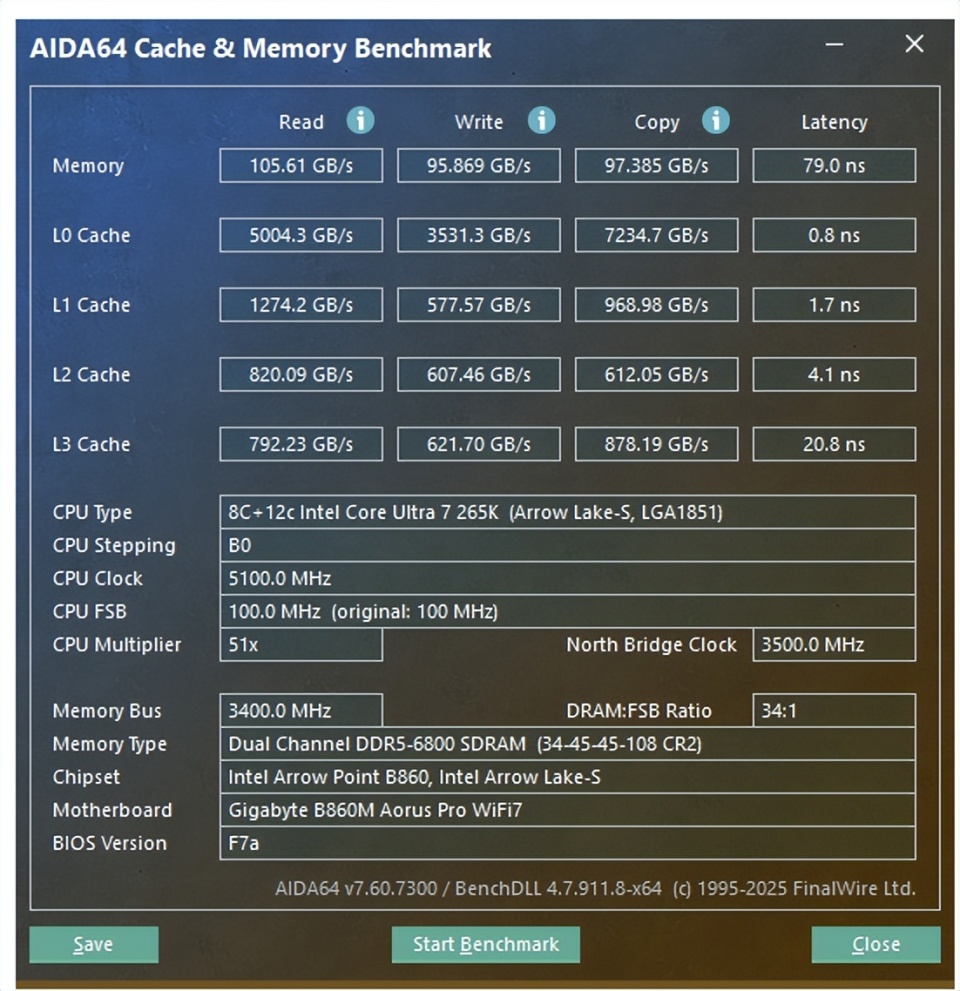This screenshot has height=991, width=960.
Task: Close window using the X icon
Action: coord(914,44)
